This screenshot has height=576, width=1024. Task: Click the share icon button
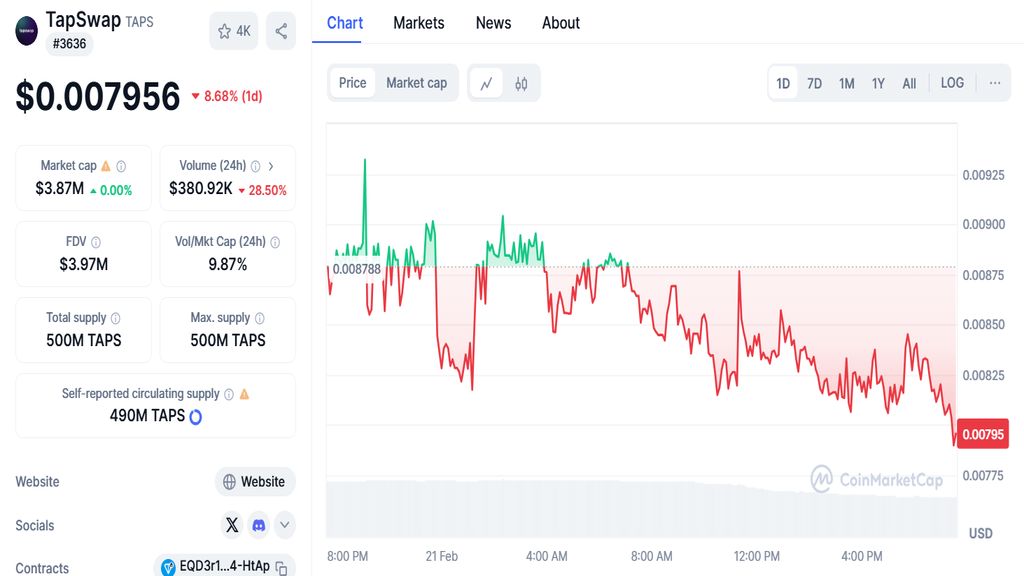click(x=281, y=31)
